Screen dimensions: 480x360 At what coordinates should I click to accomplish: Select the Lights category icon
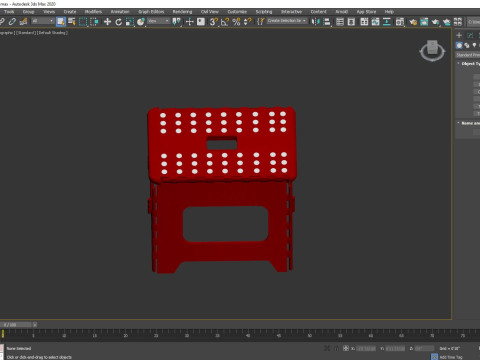[474, 45]
